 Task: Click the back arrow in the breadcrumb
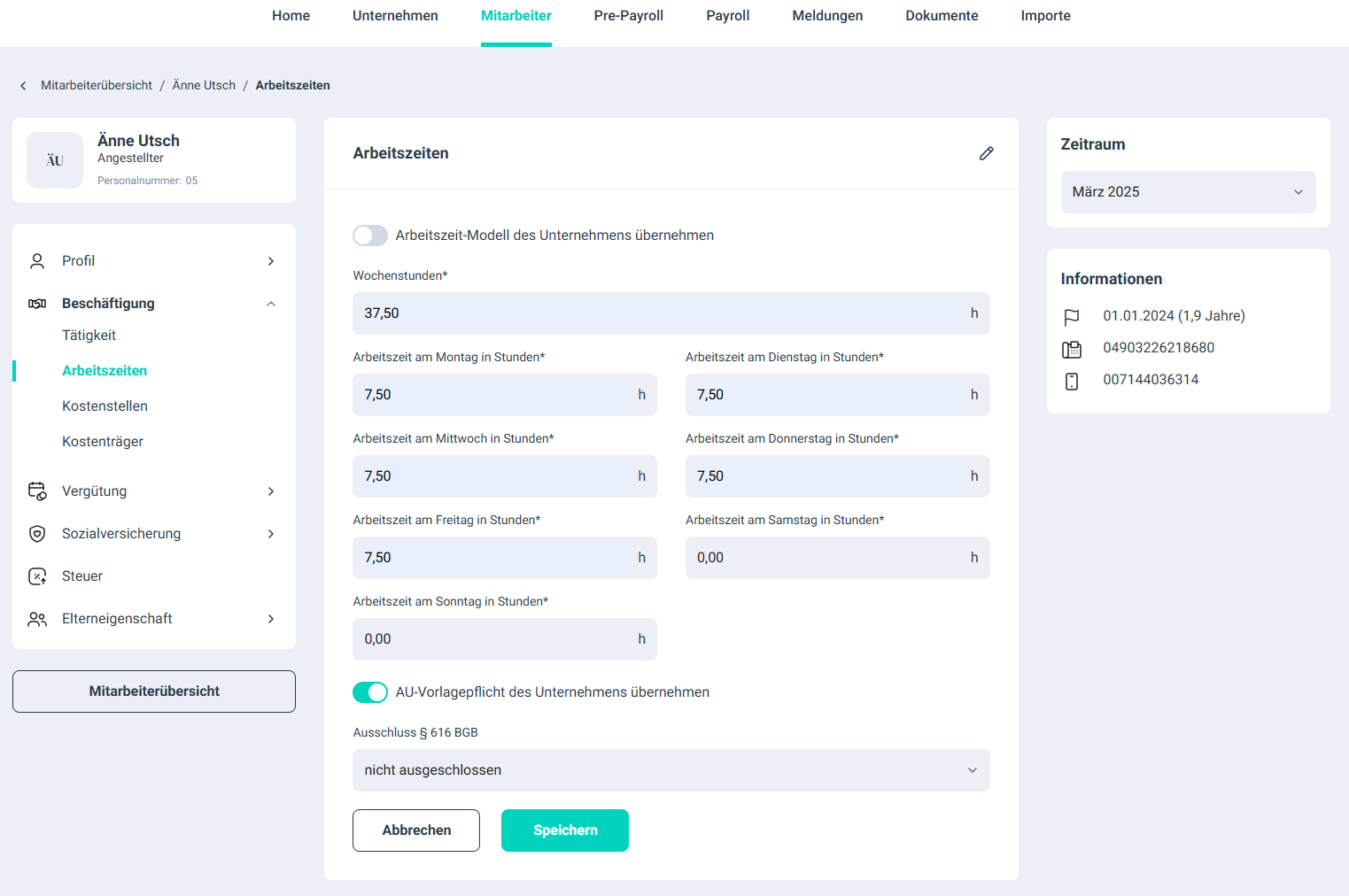[x=23, y=86]
